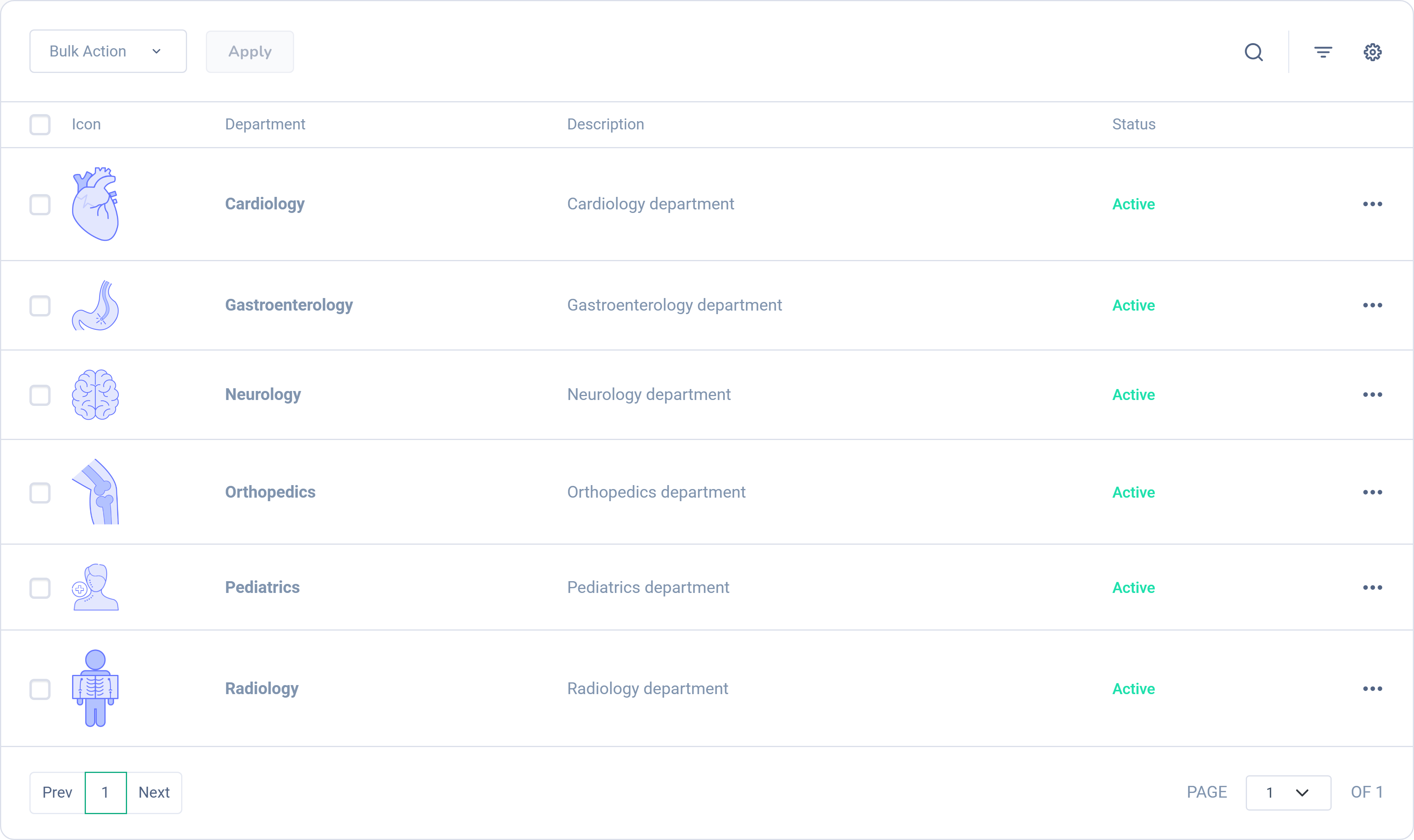
Task: Click the 'OF 1' page count text
Action: click(x=1367, y=792)
